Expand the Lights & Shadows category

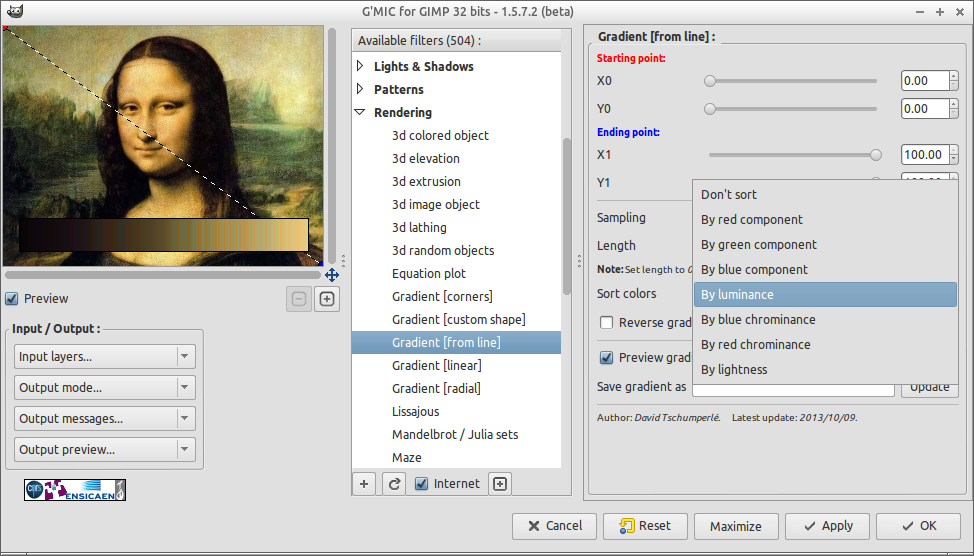[360, 66]
